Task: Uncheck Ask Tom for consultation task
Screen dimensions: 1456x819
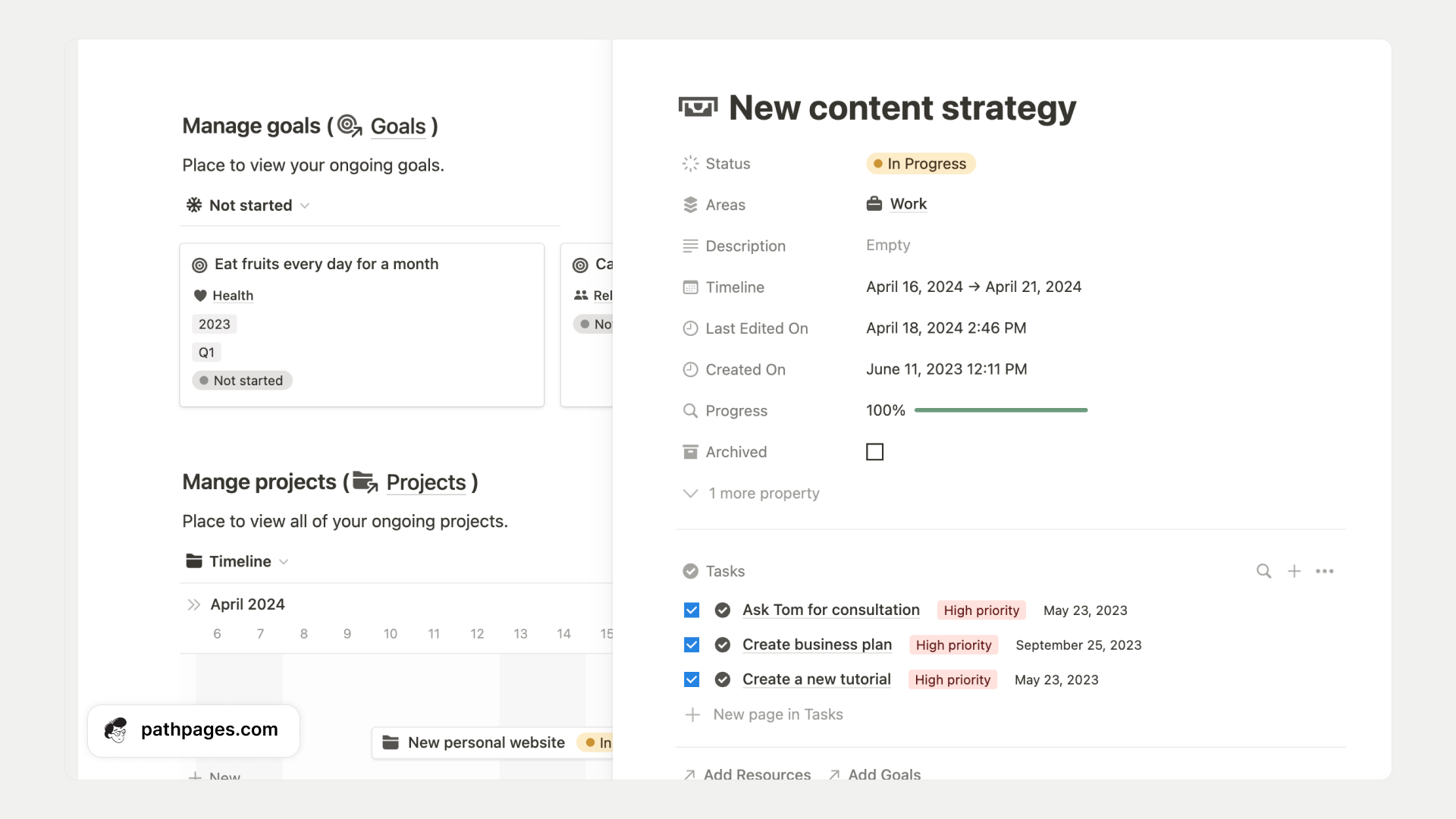Action: click(691, 610)
